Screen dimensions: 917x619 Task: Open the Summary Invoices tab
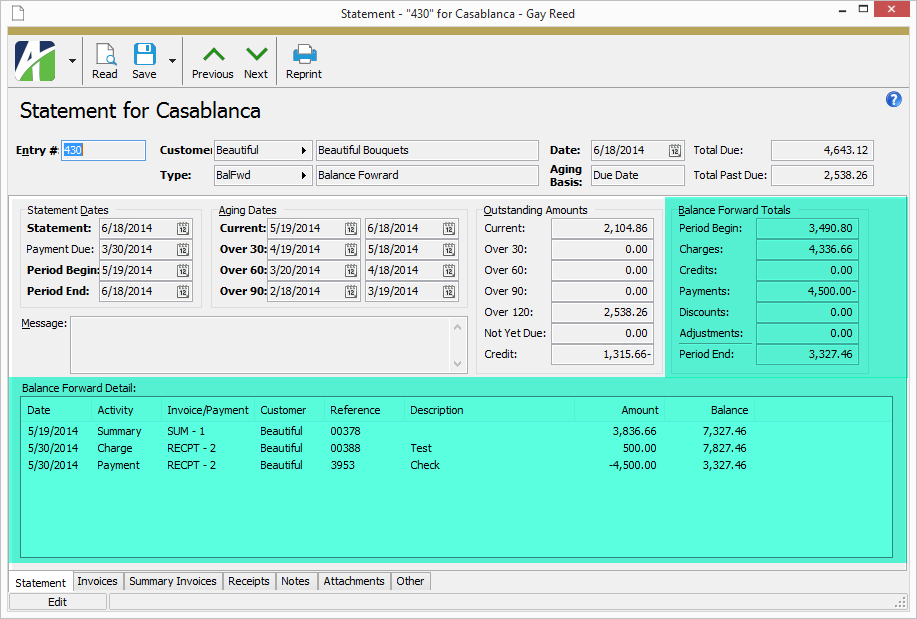(x=173, y=581)
